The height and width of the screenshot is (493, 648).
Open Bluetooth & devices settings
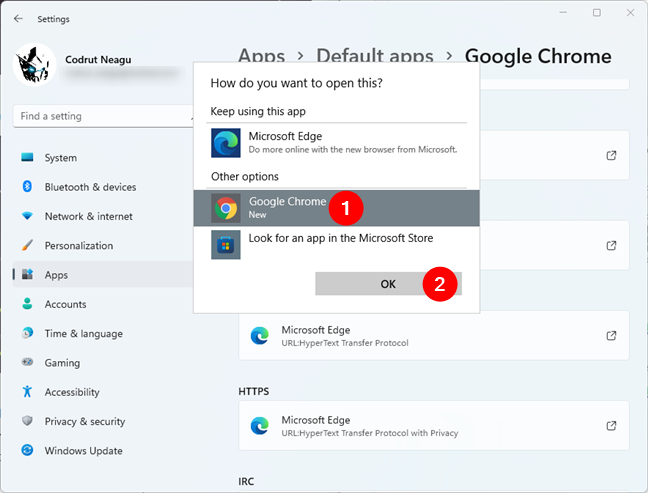(x=103, y=187)
